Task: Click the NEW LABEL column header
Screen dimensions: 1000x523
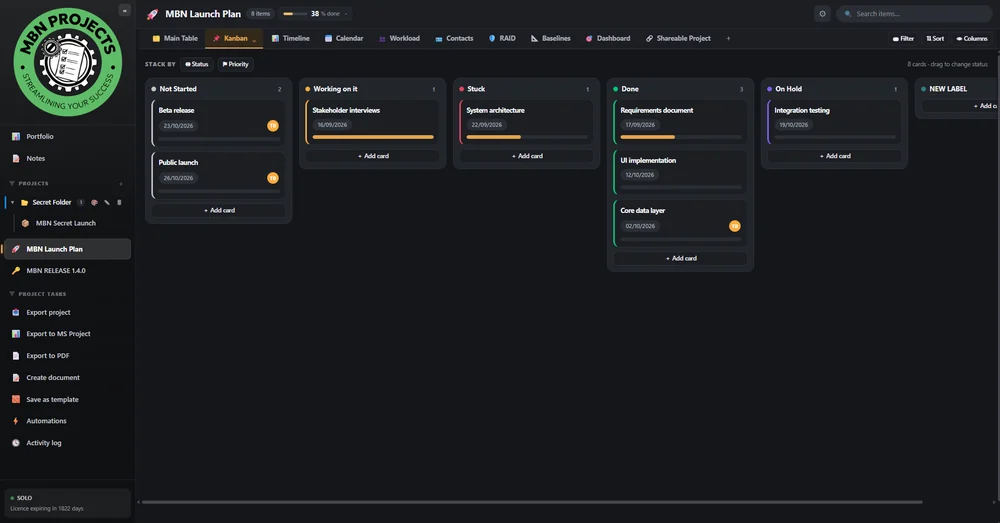Action: pyautogui.click(x=948, y=89)
